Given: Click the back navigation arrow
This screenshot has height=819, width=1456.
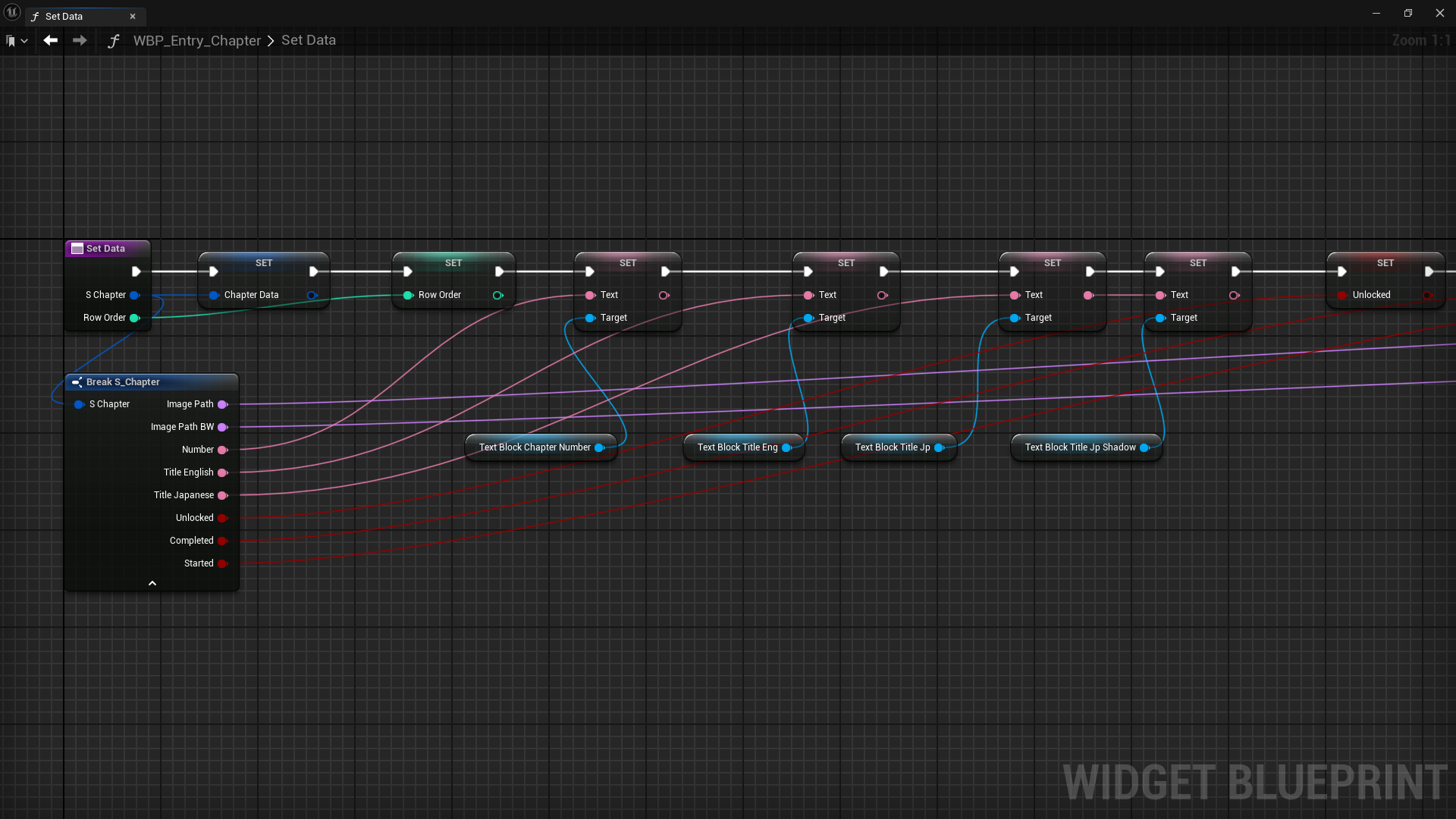Looking at the screenshot, I should point(51,40).
